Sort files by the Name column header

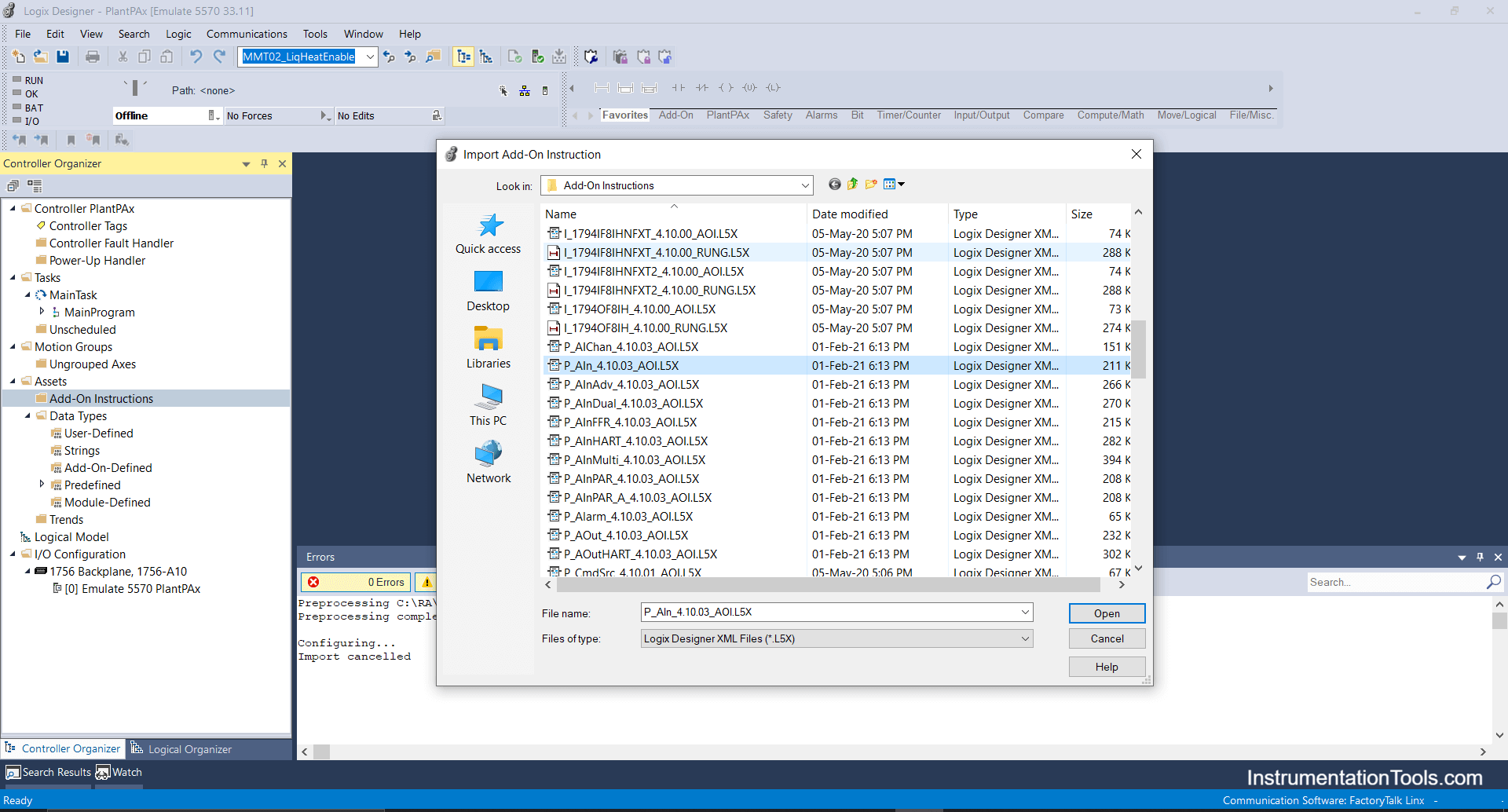pyautogui.click(x=674, y=214)
